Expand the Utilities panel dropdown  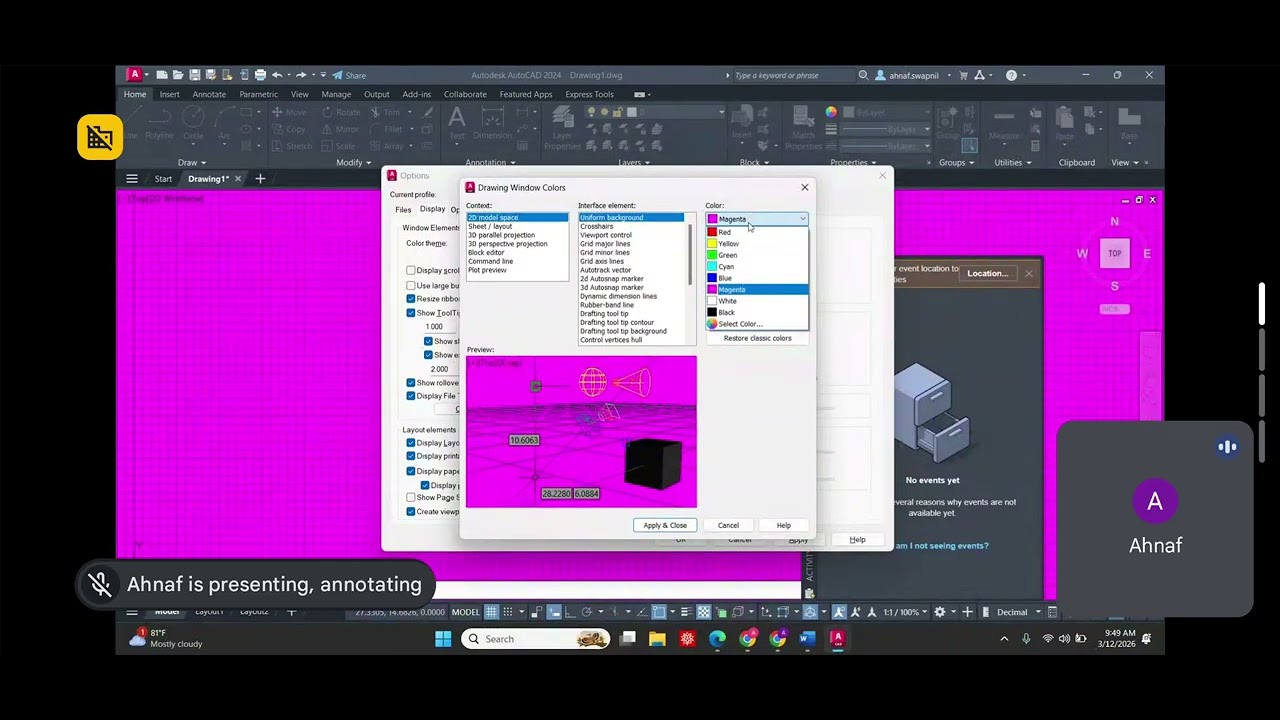(1012, 163)
